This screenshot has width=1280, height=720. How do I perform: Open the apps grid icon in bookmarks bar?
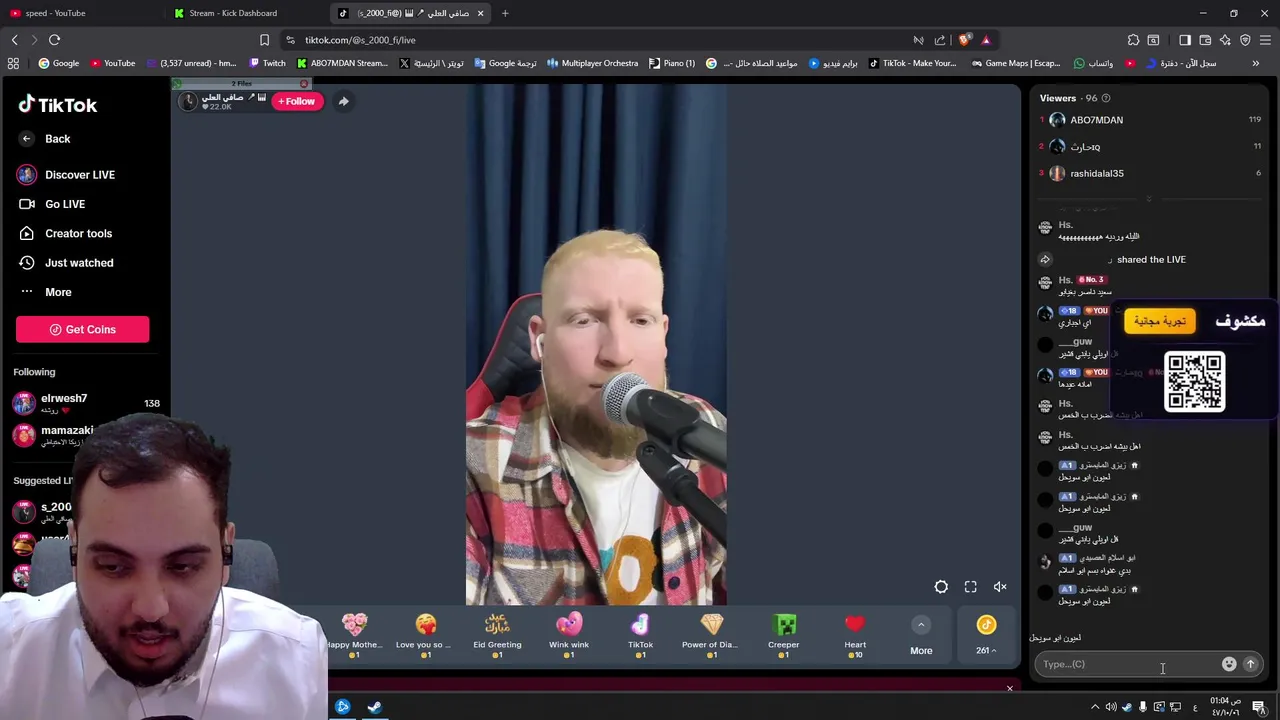[13, 63]
